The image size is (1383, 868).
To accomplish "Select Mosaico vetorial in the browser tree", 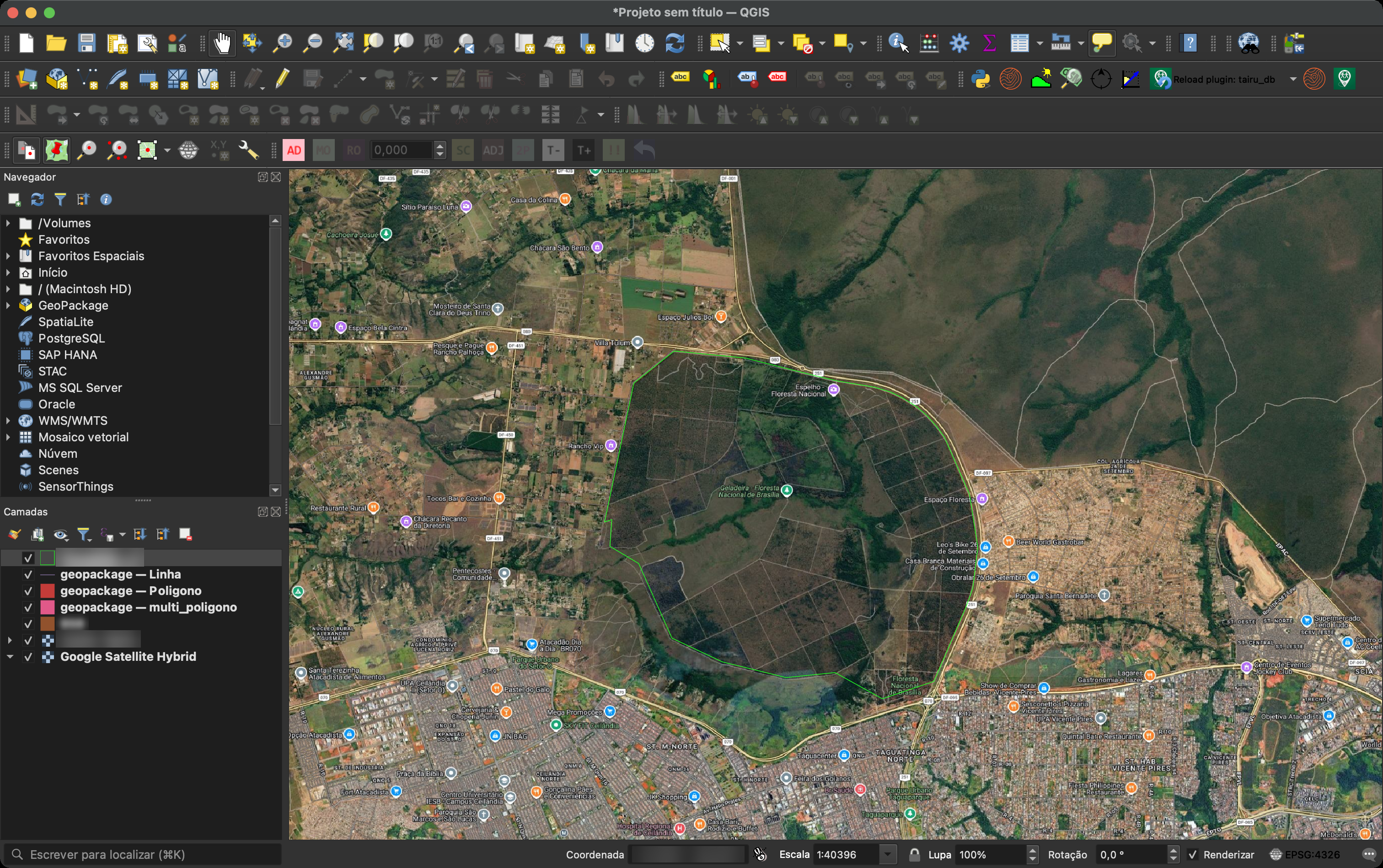I will pyautogui.click(x=83, y=438).
